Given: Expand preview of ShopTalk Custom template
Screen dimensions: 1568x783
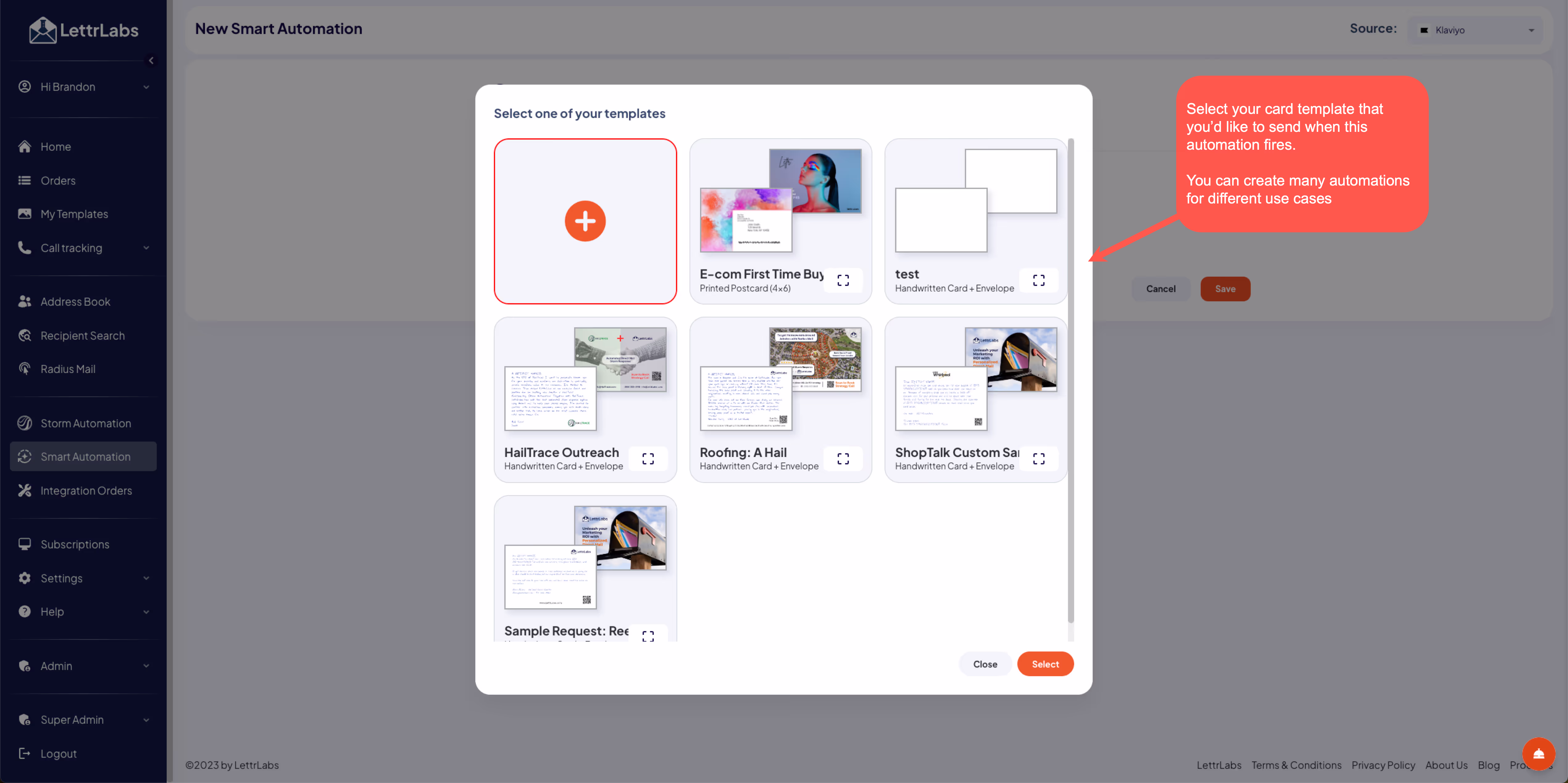Looking at the screenshot, I should 1038,458.
